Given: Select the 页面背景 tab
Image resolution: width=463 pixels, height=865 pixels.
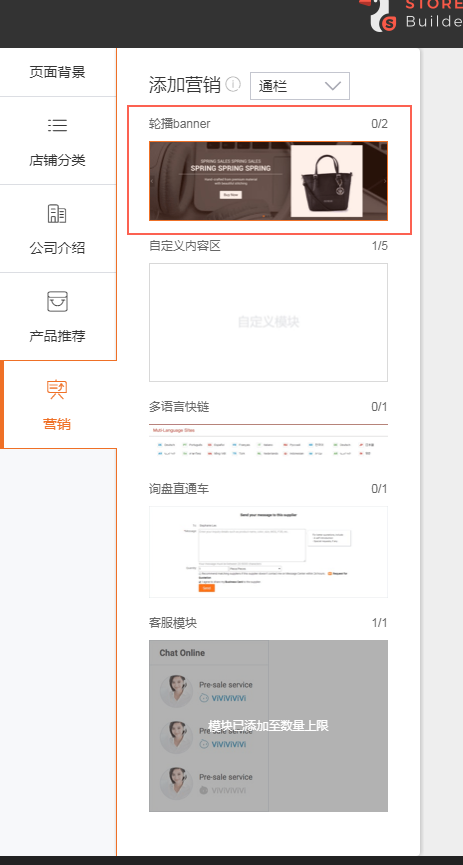Looking at the screenshot, I should 57,72.
